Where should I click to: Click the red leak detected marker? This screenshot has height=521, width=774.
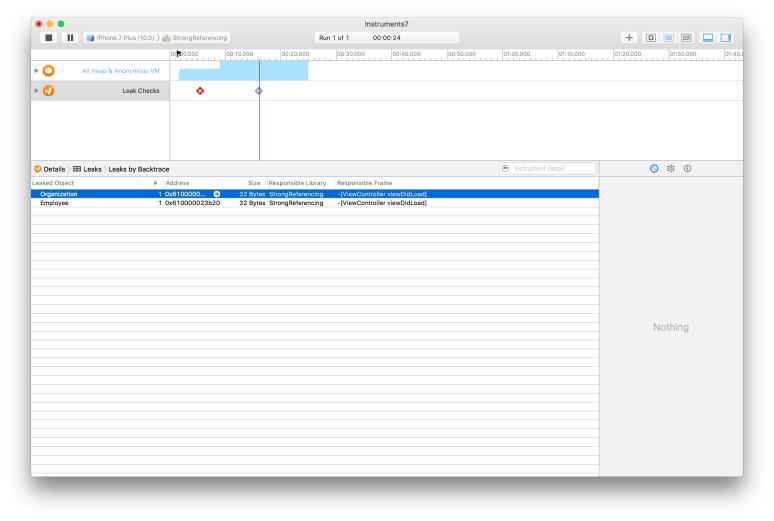click(200, 91)
